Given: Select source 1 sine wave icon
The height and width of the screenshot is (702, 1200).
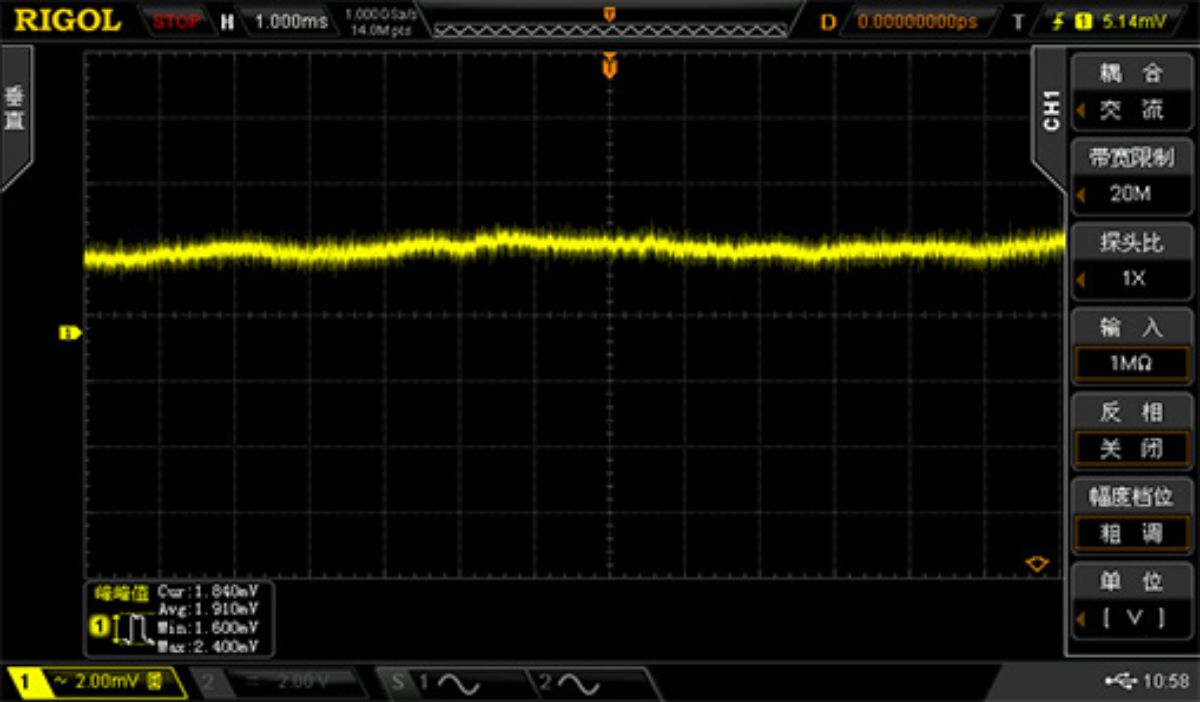Looking at the screenshot, I should click(x=448, y=683).
